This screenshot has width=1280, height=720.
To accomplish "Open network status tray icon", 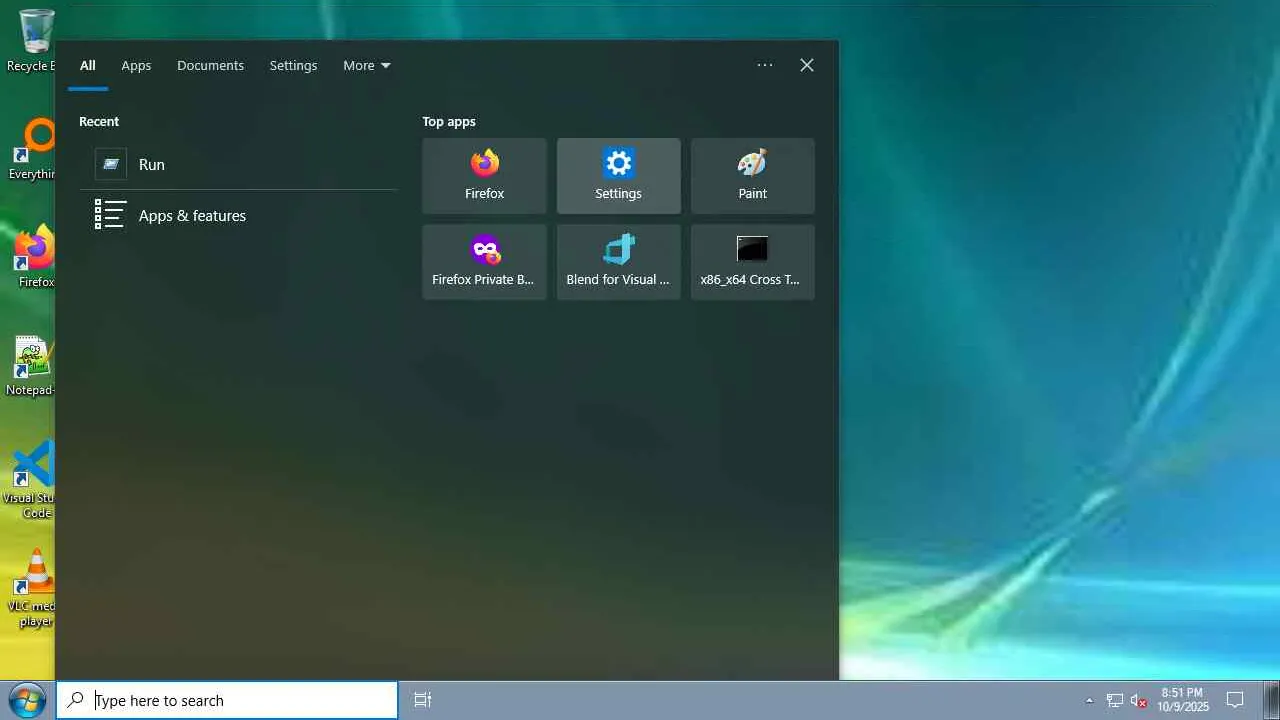I will (x=1114, y=700).
